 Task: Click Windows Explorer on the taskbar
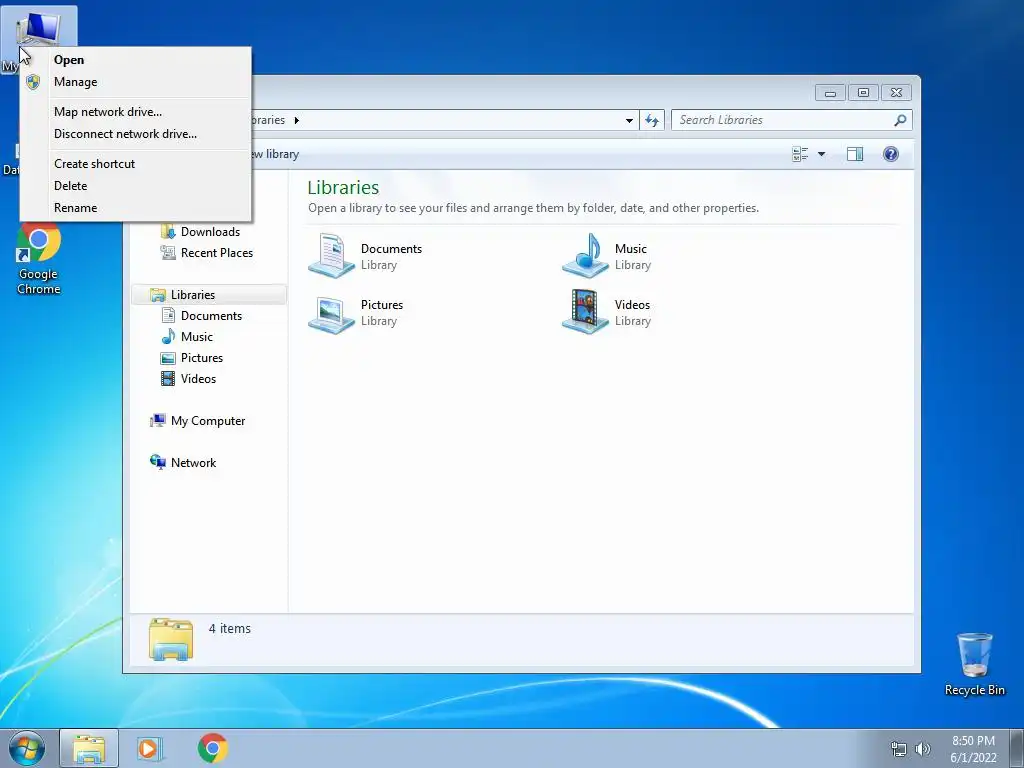pos(89,748)
